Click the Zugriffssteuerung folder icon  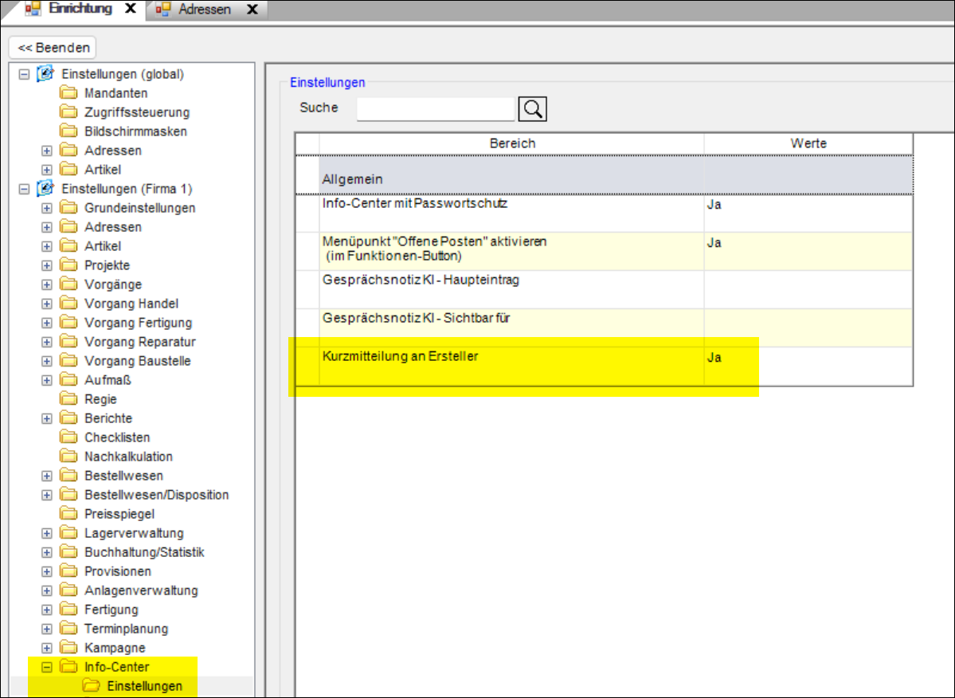pos(69,112)
